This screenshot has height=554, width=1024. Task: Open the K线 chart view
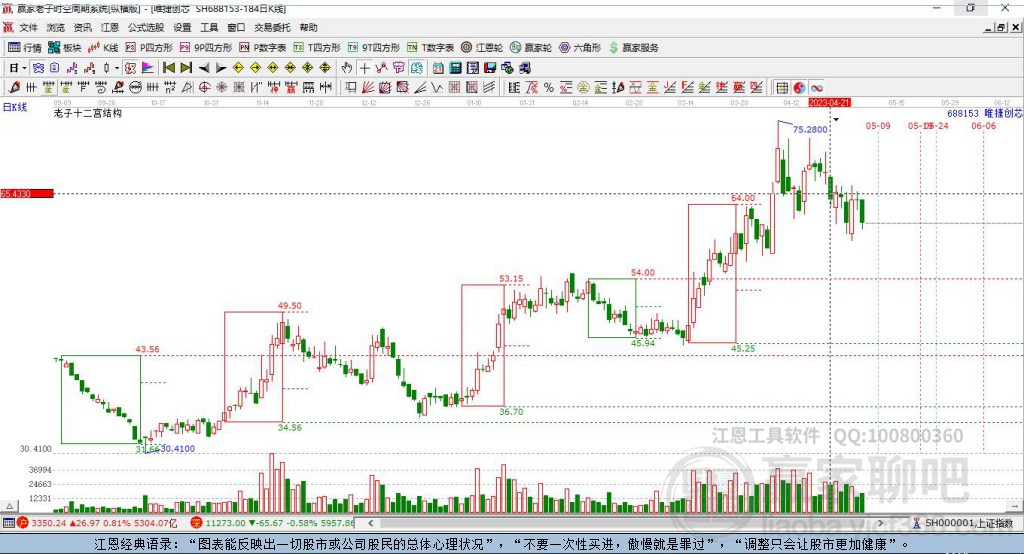click(103, 48)
